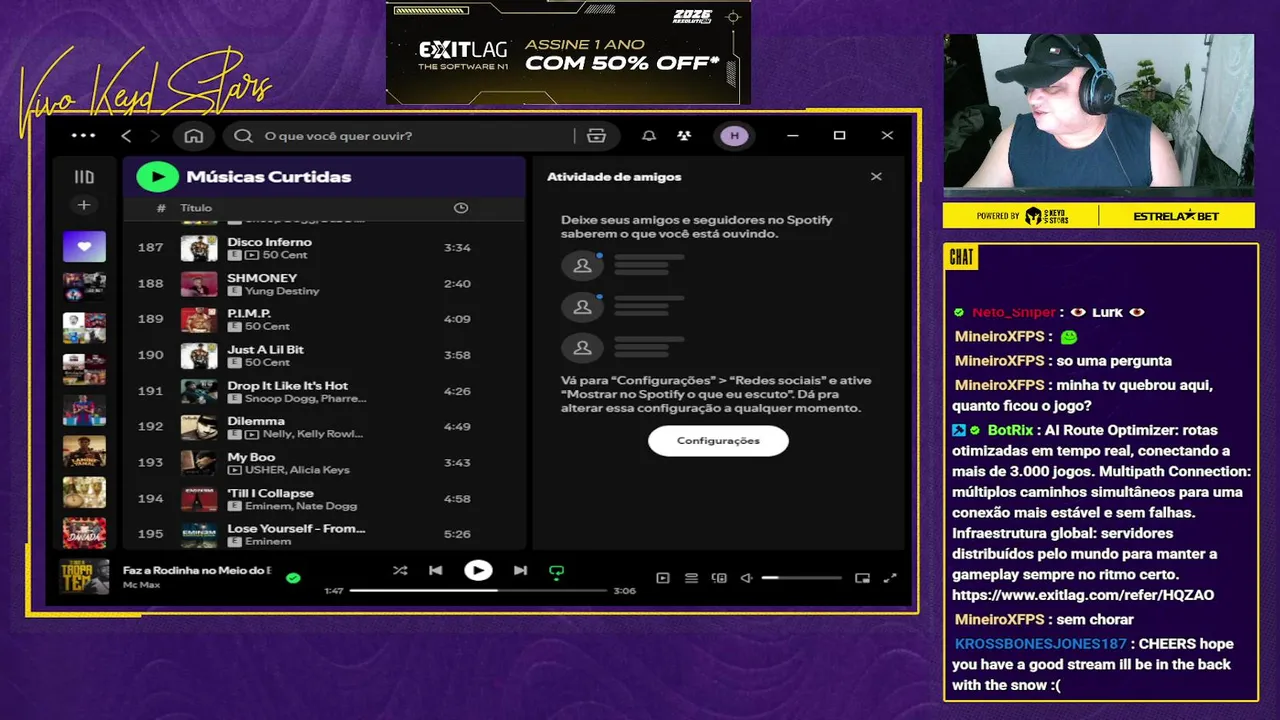Open Connect to a device
The width and height of the screenshot is (1280, 720).
719,578
